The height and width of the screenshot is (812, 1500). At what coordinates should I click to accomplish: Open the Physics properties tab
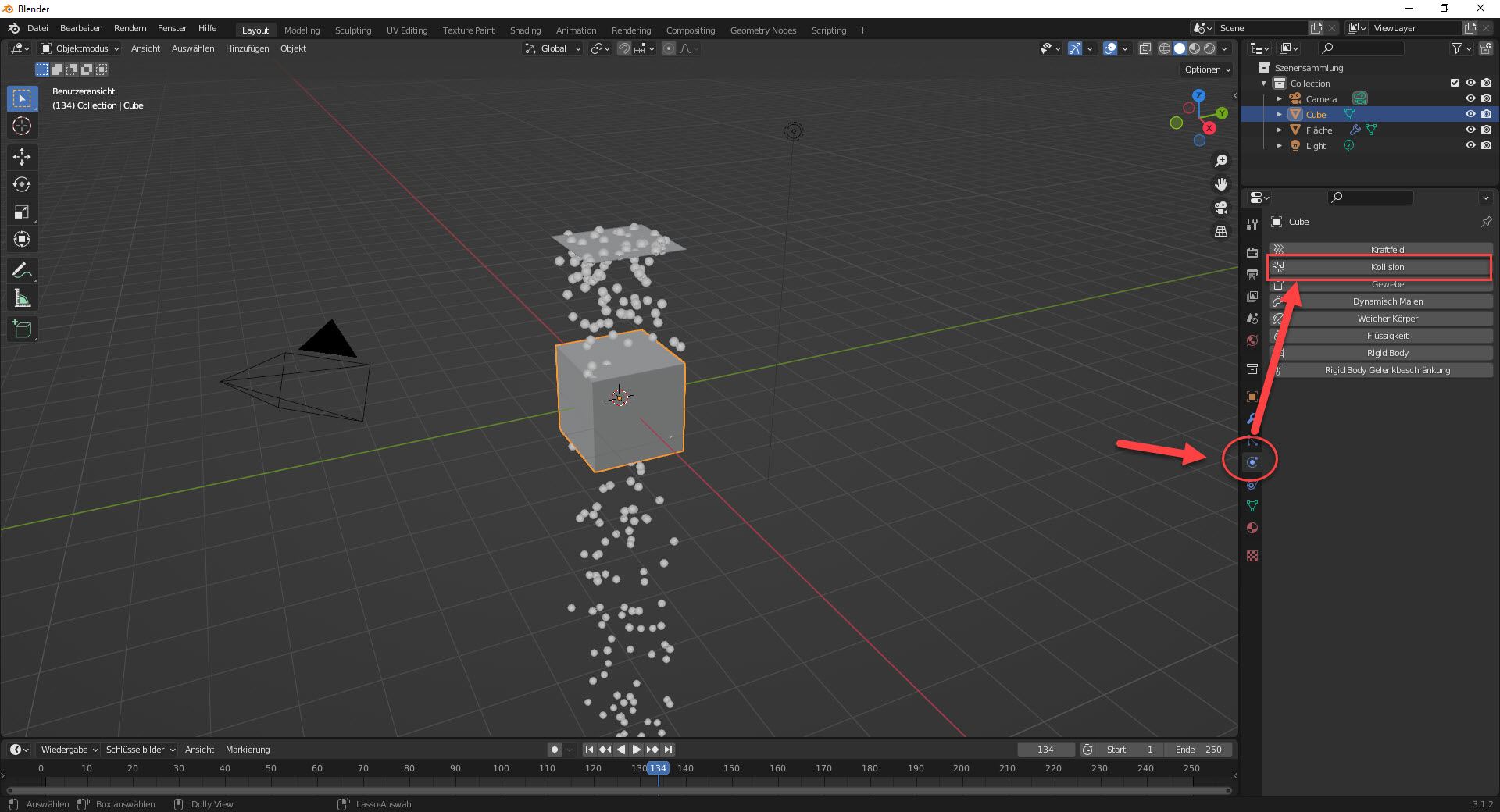tap(1252, 462)
